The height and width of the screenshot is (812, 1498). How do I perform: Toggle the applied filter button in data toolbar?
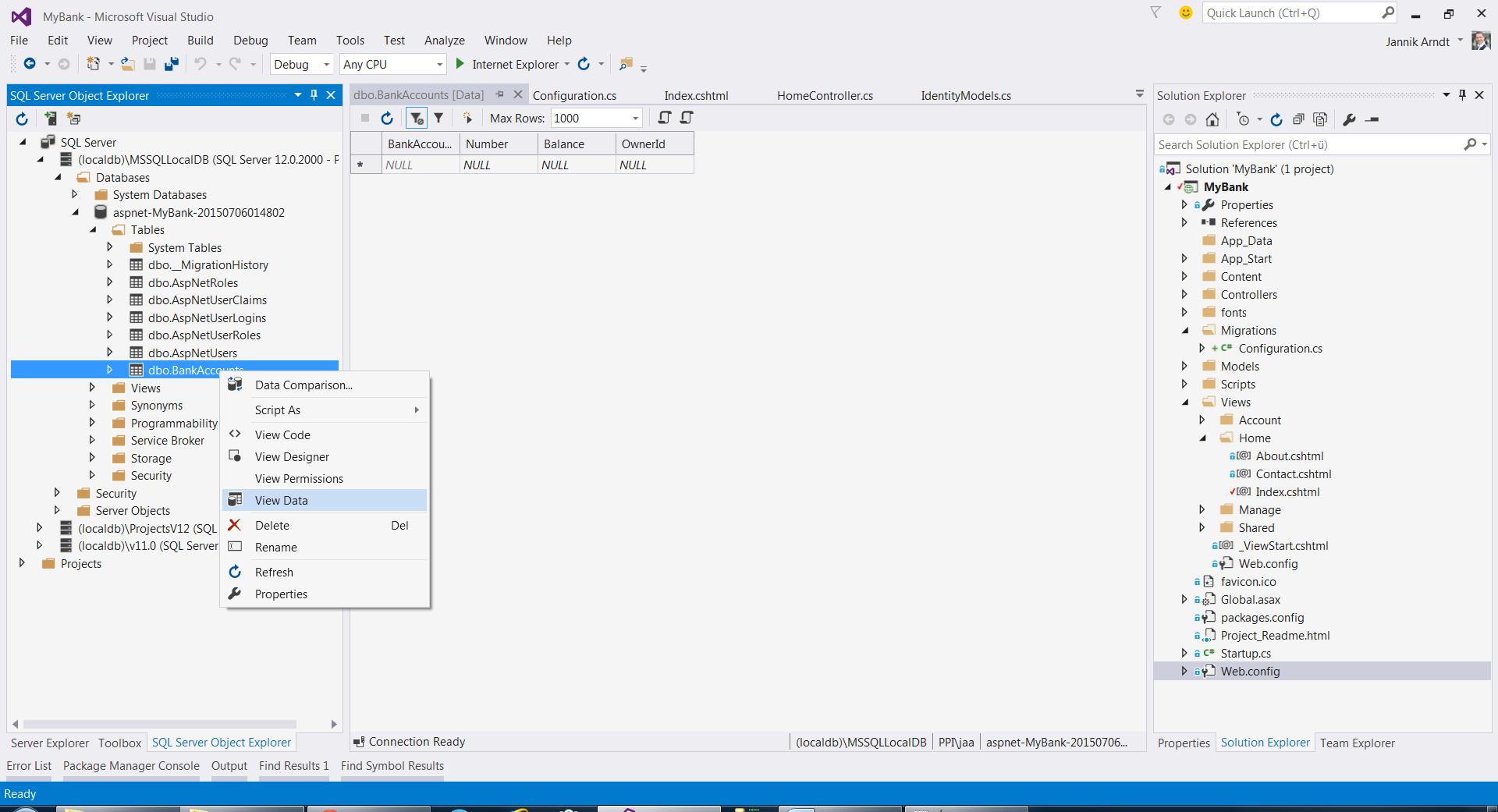click(x=417, y=119)
